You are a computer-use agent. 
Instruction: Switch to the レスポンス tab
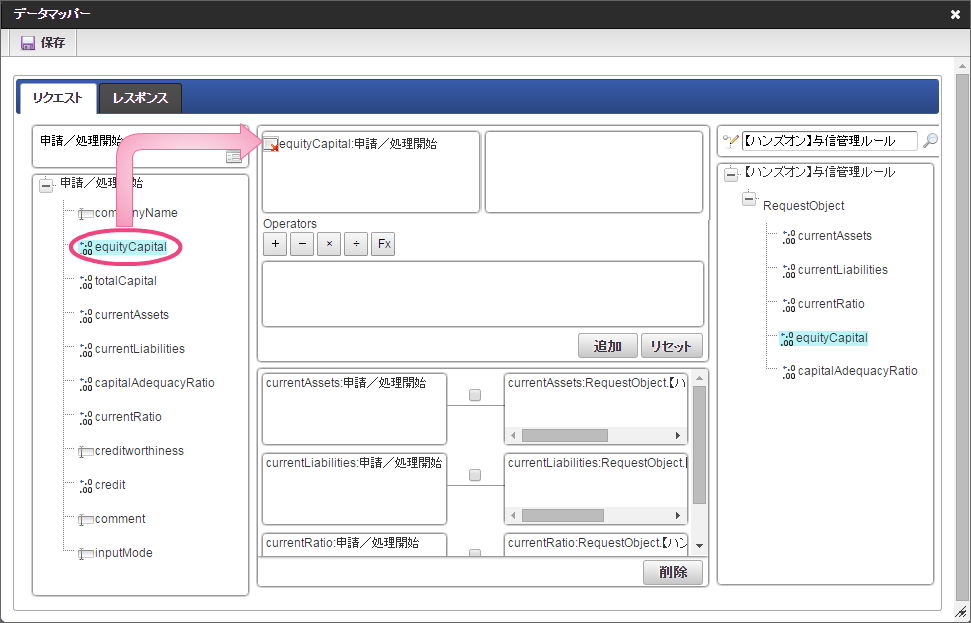pos(141,98)
